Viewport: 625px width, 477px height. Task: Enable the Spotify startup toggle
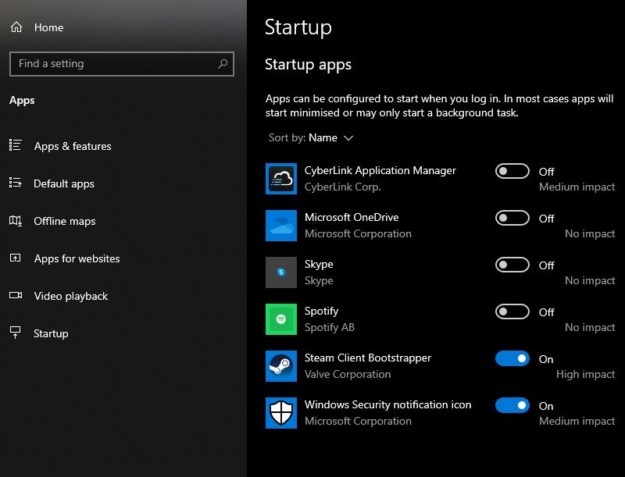[512, 312]
